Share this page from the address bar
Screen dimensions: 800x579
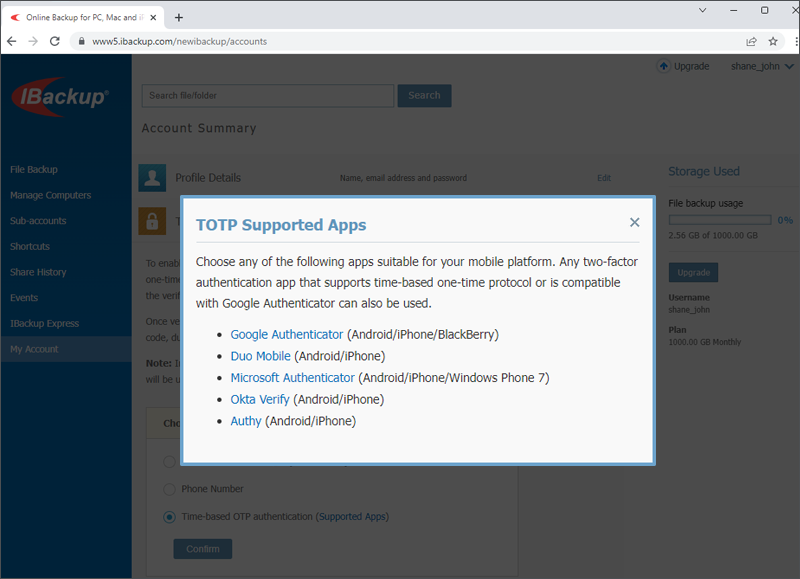pyautogui.click(x=752, y=41)
